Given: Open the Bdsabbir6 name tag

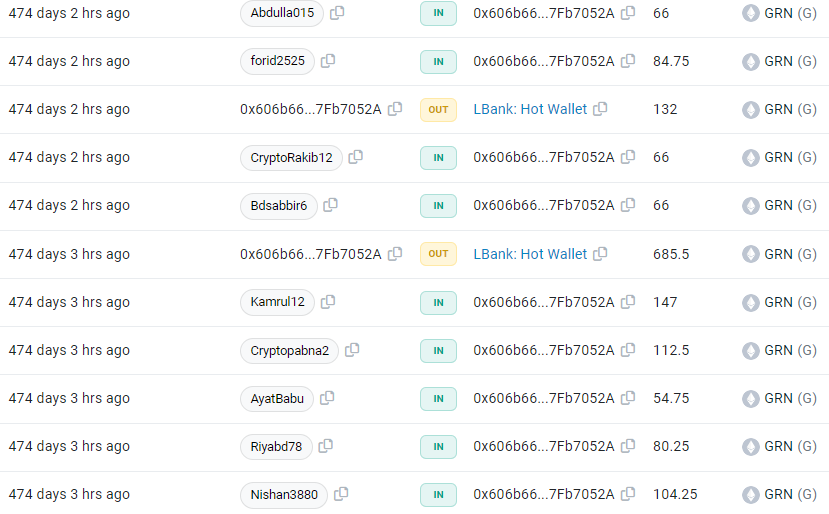Looking at the screenshot, I should click(279, 206).
